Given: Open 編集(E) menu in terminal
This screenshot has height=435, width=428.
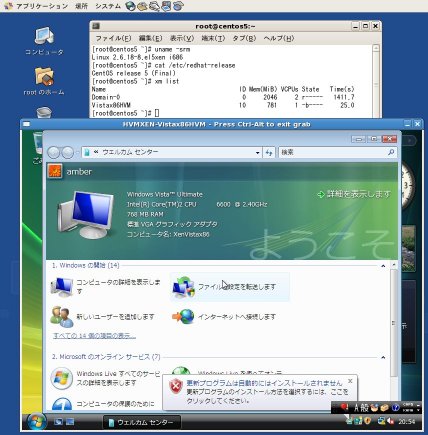Looking at the screenshot, I should 150,38.
